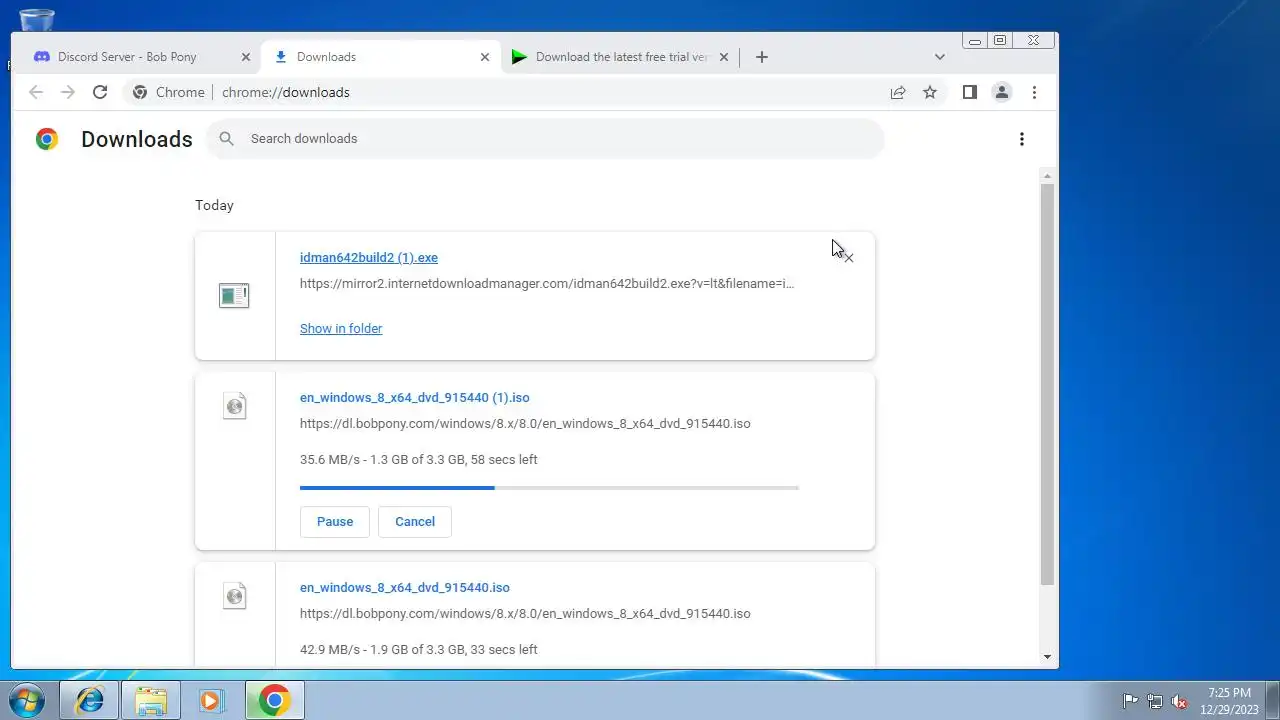This screenshot has height=720, width=1280.
Task: Go back with the back arrow
Action: 36,92
